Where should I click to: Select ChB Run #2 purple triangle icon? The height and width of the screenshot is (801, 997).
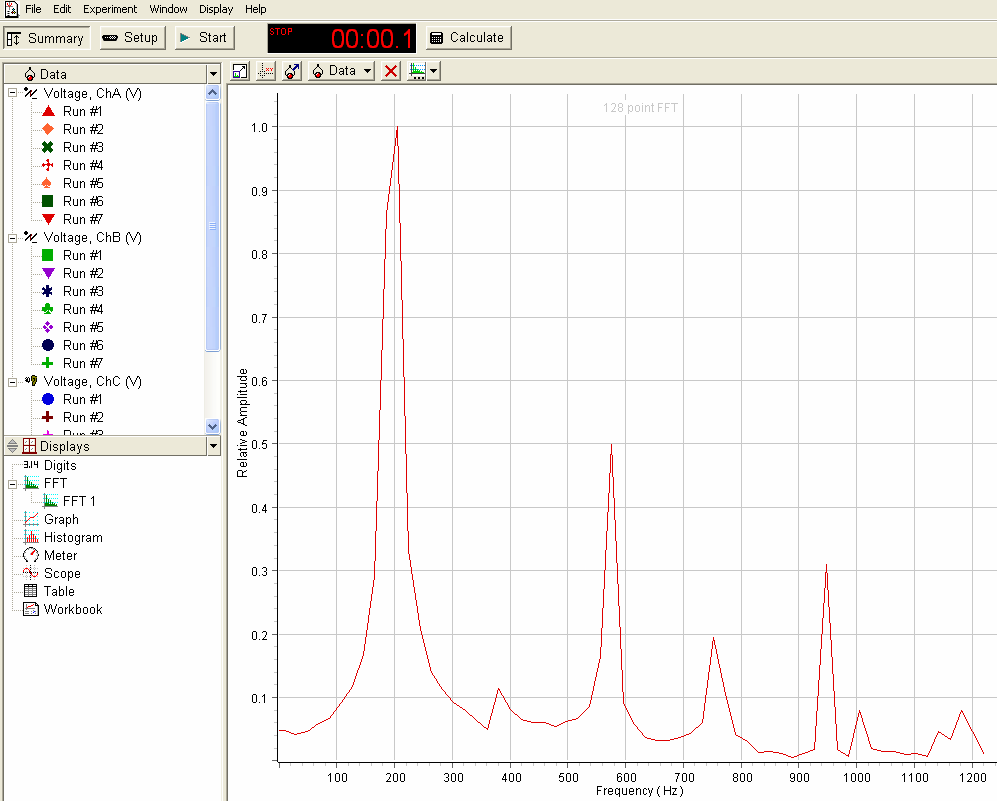click(x=48, y=273)
